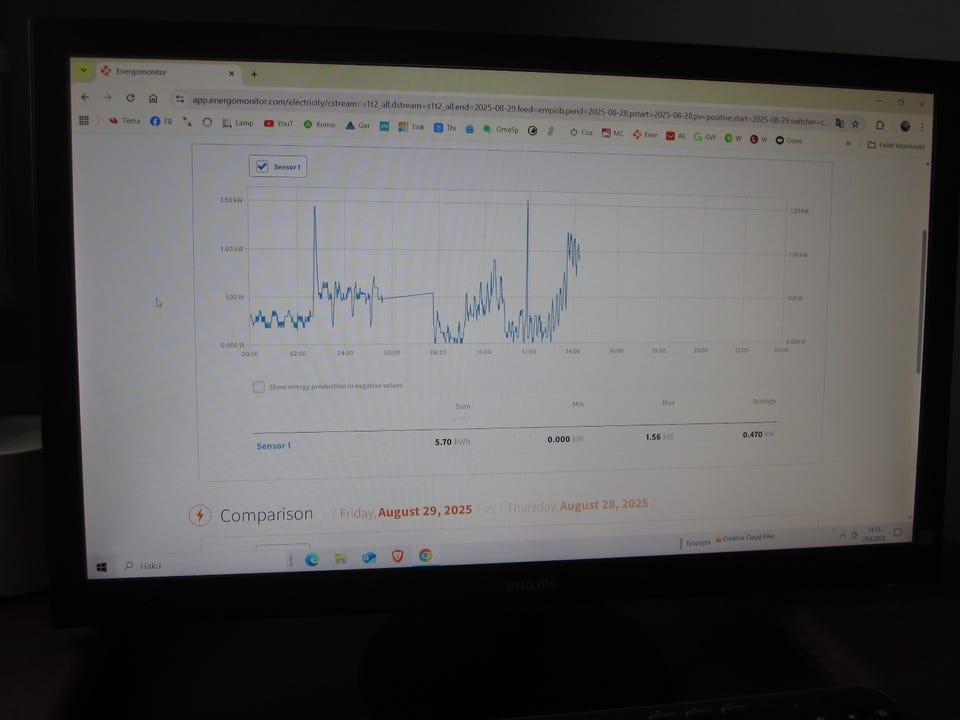Open Microsoft Edge from the taskbar
The image size is (960, 720).
(x=312, y=559)
